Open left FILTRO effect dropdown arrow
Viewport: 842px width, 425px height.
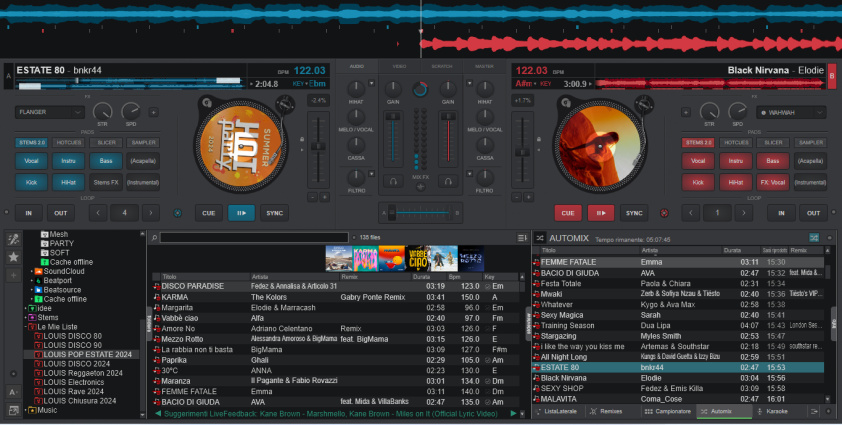[371, 174]
